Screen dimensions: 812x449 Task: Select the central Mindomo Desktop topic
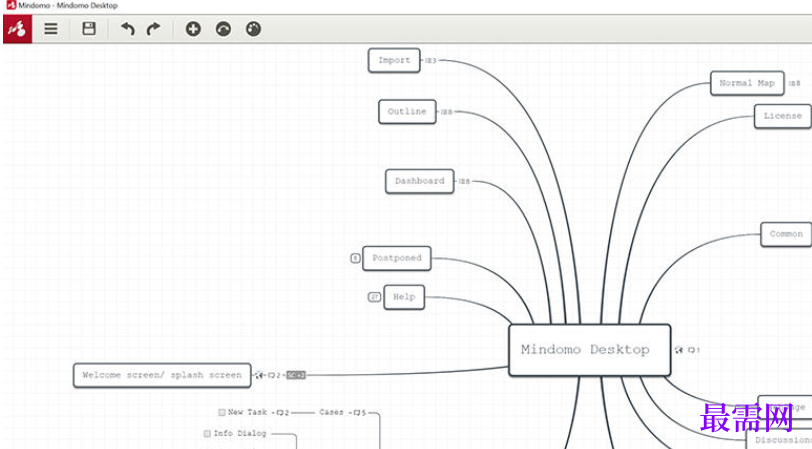click(x=590, y=350)
